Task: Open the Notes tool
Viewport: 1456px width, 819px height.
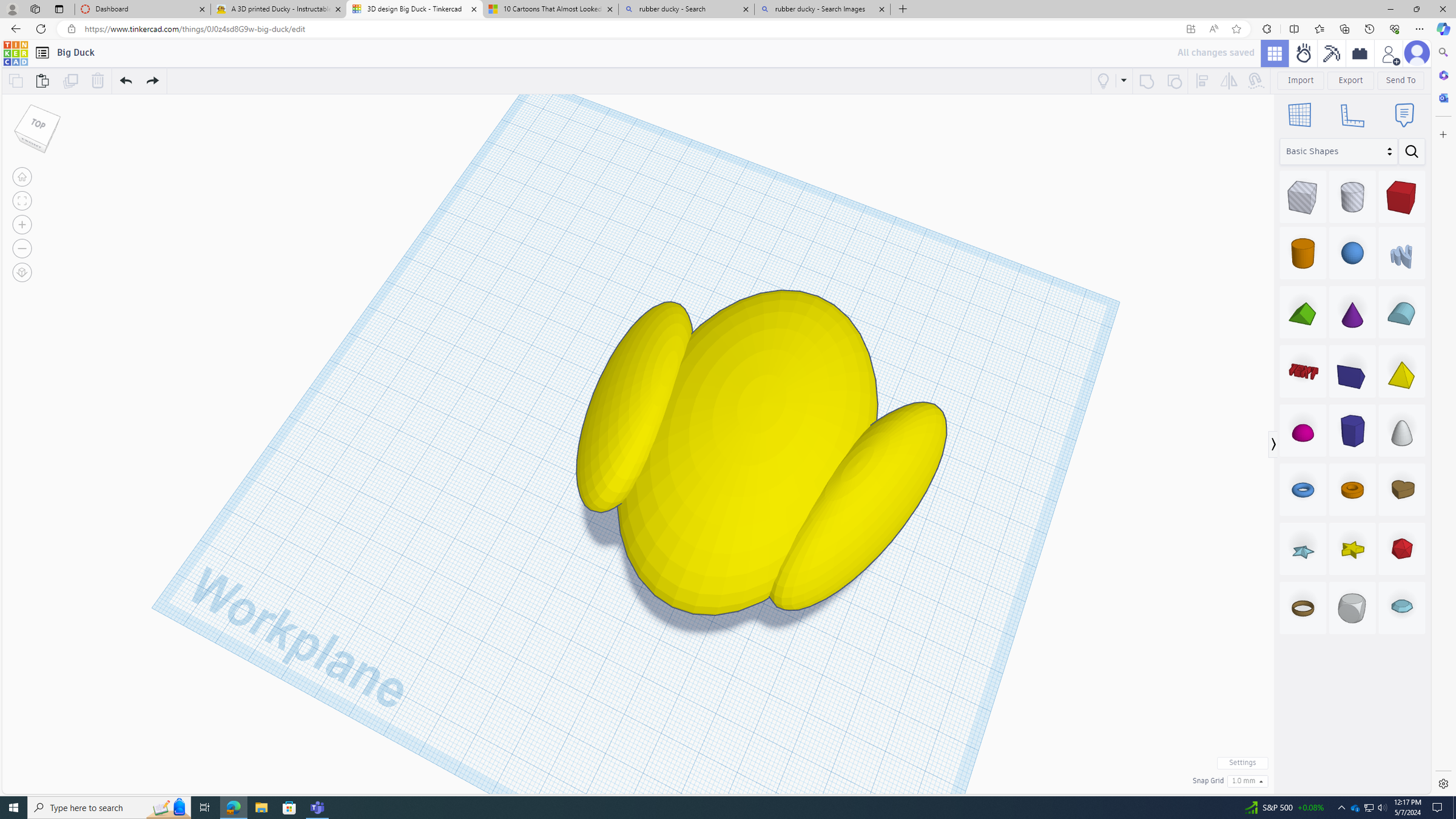Action: tap(1405, 114)
